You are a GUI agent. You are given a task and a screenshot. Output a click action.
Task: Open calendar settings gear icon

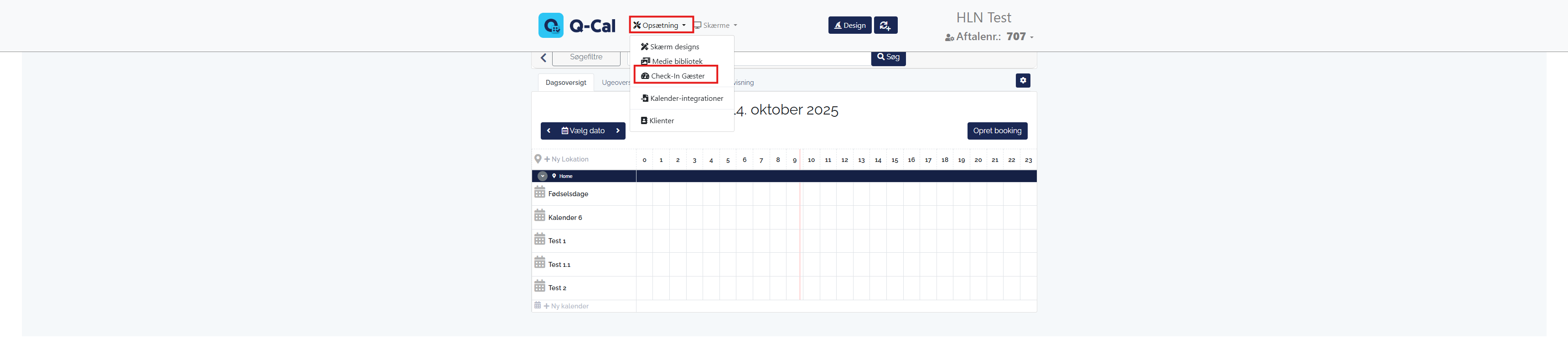click(x=1023, y=81)
